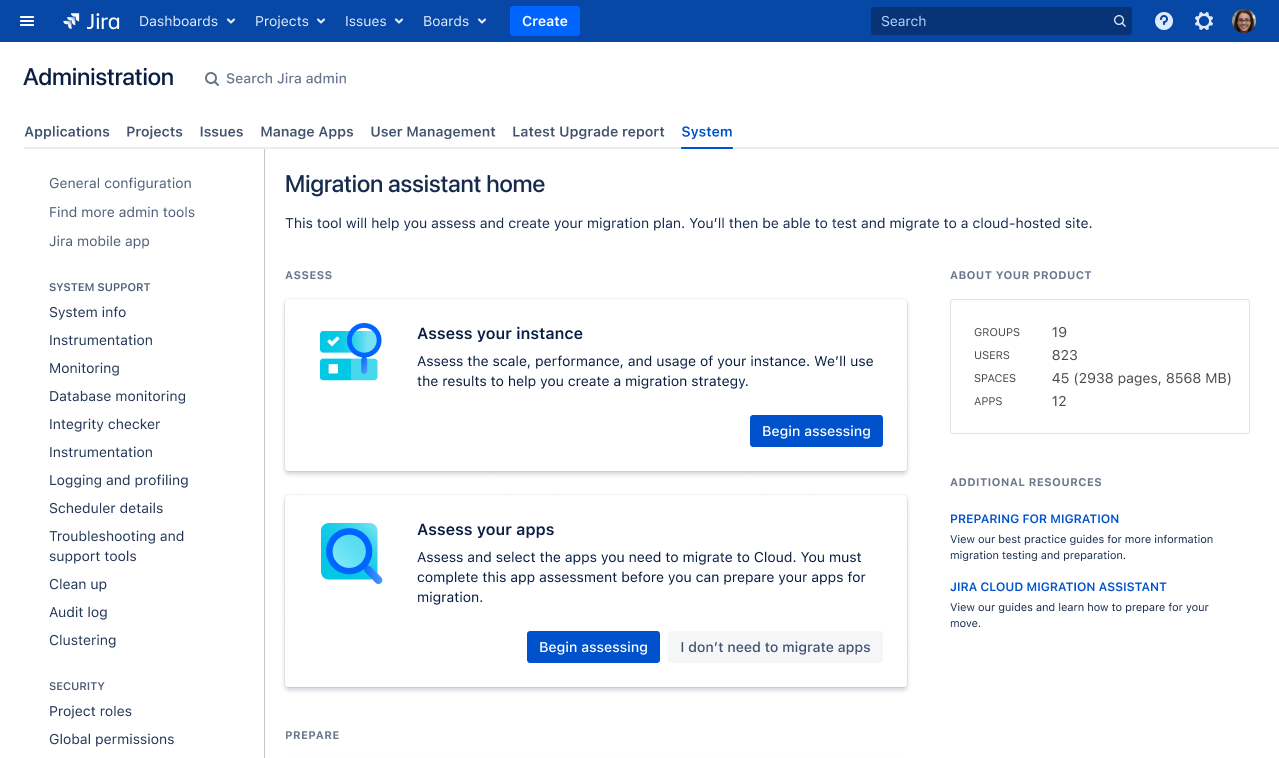Open the user profile avatar
This screenshot has width=1279, height=758.
(1244, 21)
